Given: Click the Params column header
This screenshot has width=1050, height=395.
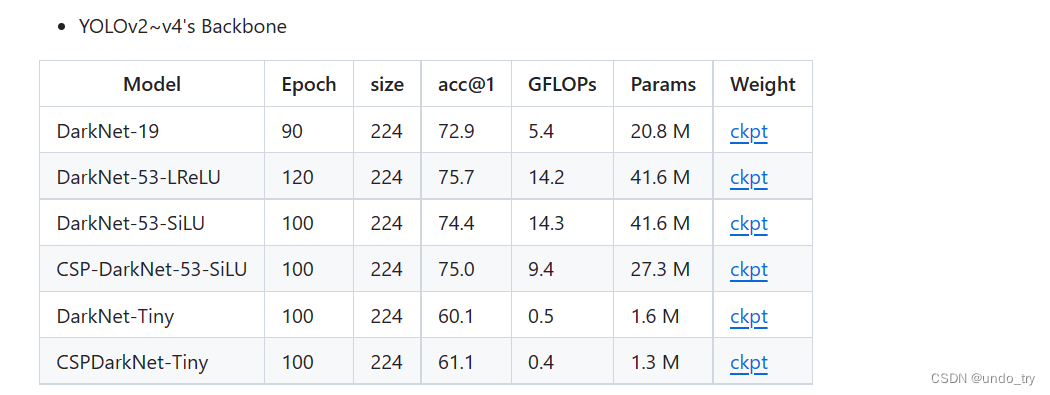Looking at the screenshot, I should pyautogui.click(x=663, y=84).
